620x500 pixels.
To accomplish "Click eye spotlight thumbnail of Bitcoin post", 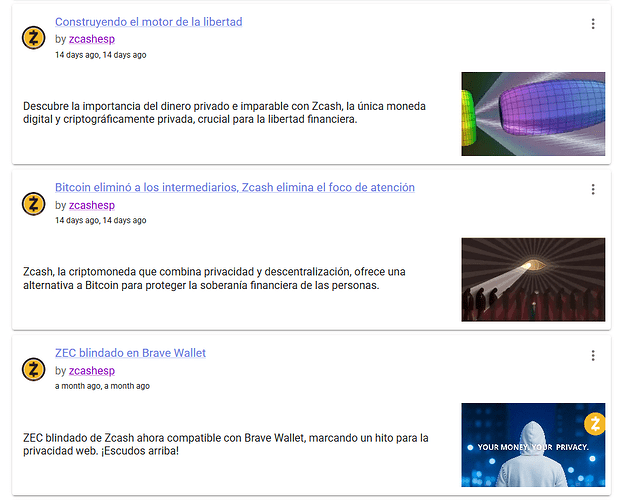I will (x=533, y=279).
